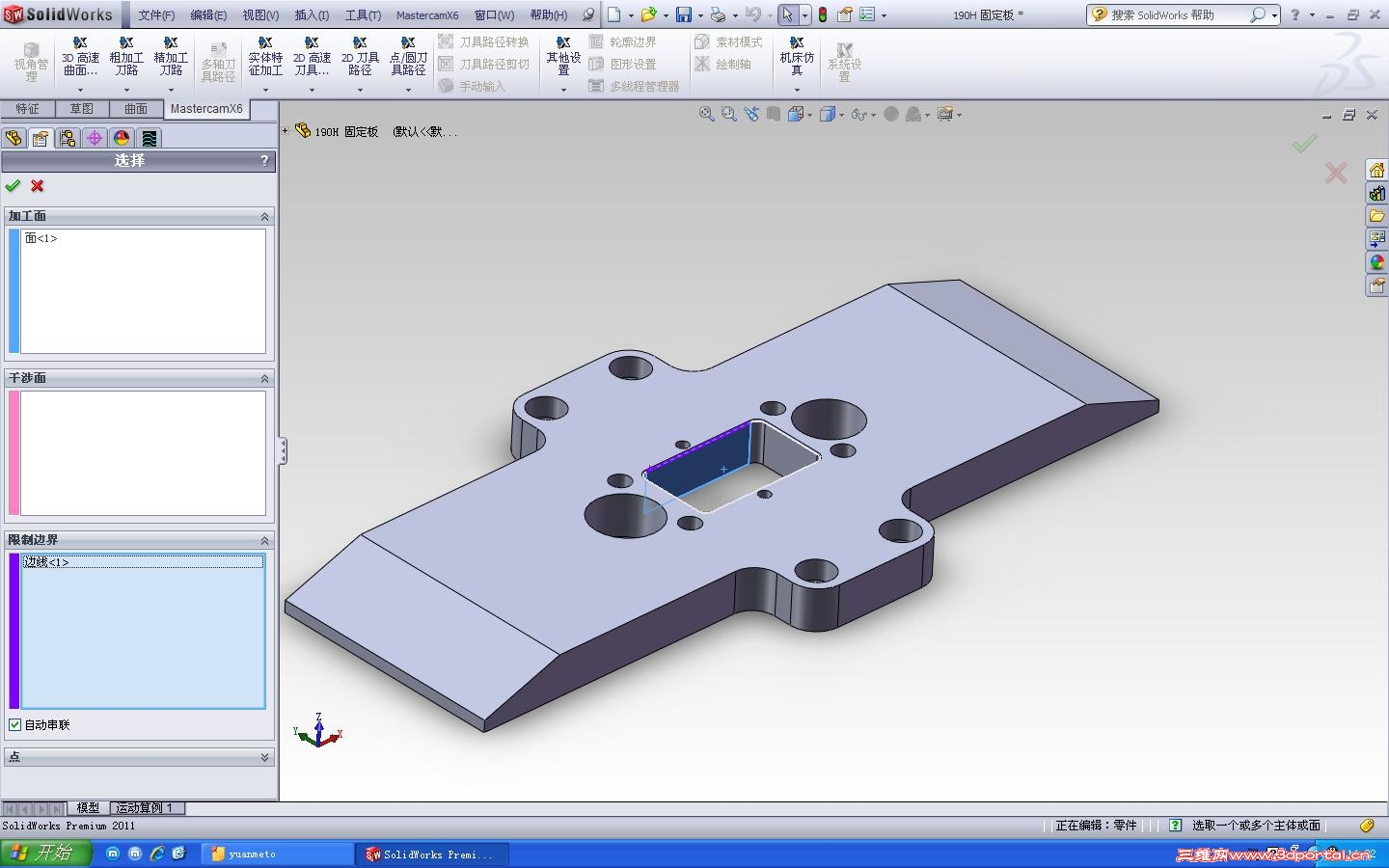The image size is (1389, 868).
Task: Open the 2D 刀具路径 dropdown arrow
Action: 360,90
